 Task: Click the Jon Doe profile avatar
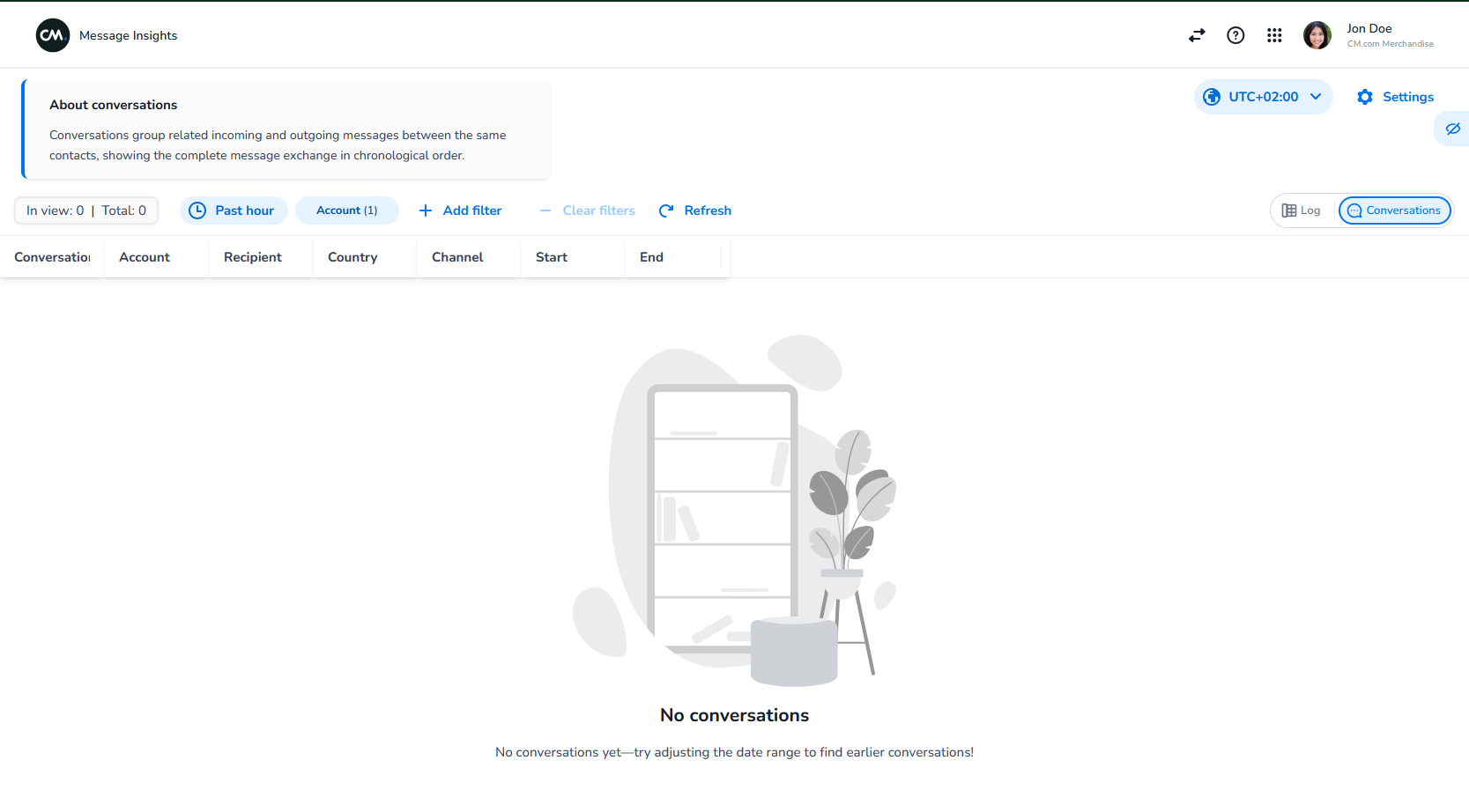(x=1317, y=35)
